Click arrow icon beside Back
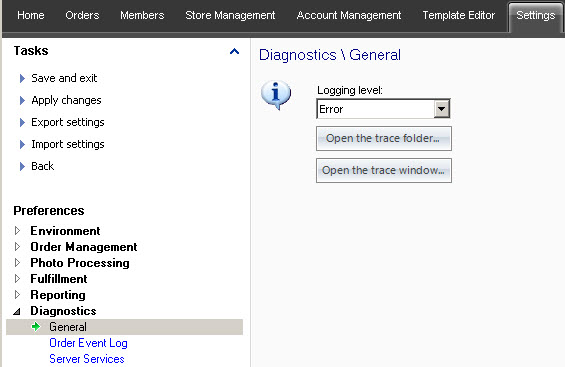The image size is (565, 367). pyautogui.click(x=22, y=166)
